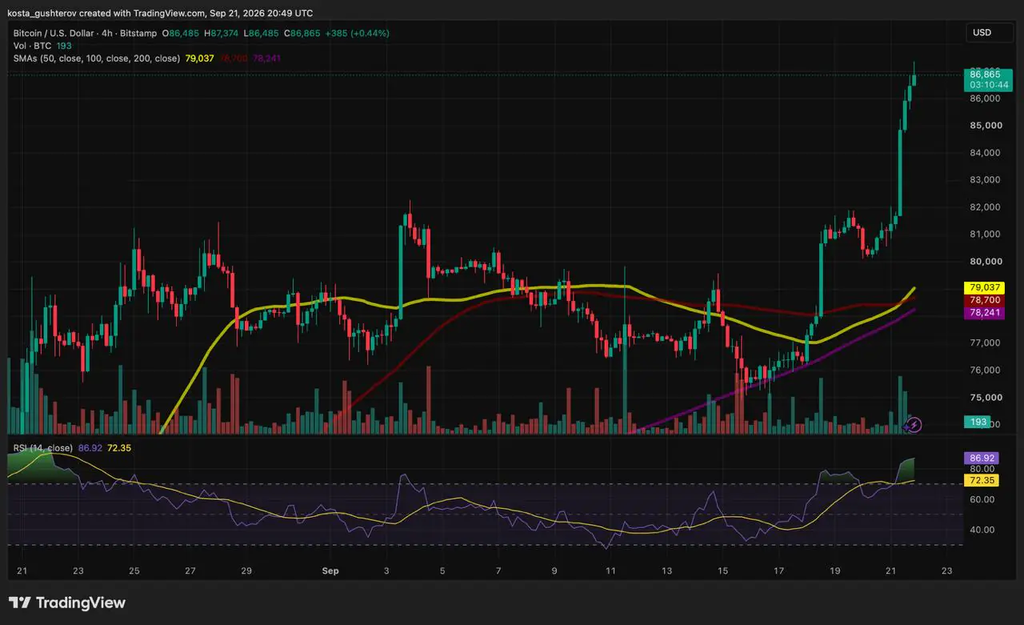Click yellow 79,037 tag on price scale
1024x625 pixels.
tap(985, 287)
